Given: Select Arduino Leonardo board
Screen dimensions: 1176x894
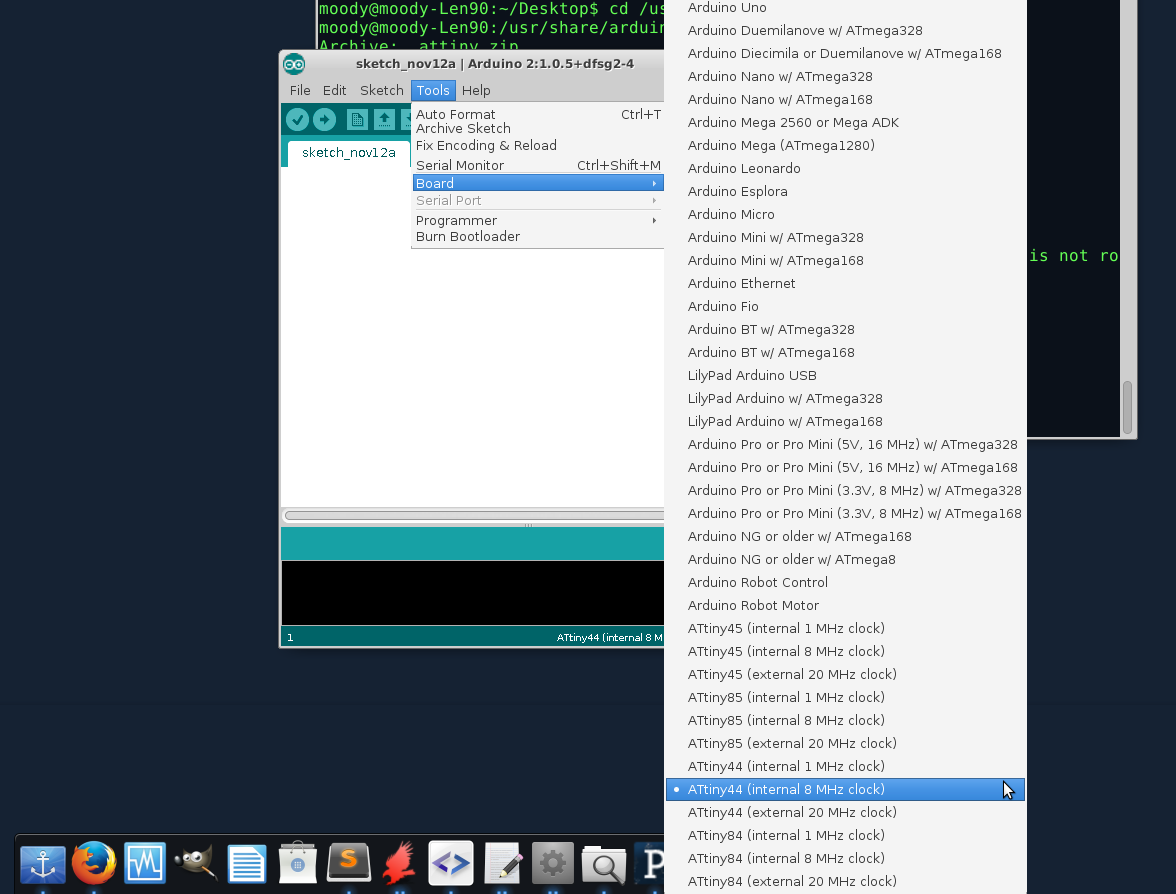Looking at the screenshot, I should (x=845, y=168).
